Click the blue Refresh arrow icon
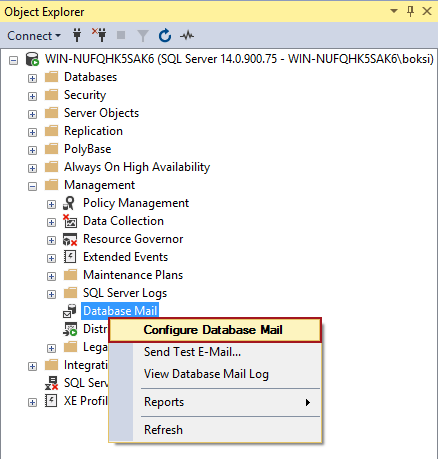438x459 pixels. coord(165,36)
